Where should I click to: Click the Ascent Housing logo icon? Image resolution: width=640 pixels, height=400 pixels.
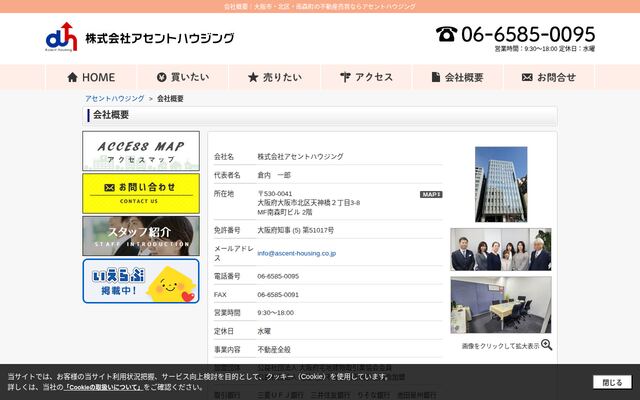coord(61,37)
